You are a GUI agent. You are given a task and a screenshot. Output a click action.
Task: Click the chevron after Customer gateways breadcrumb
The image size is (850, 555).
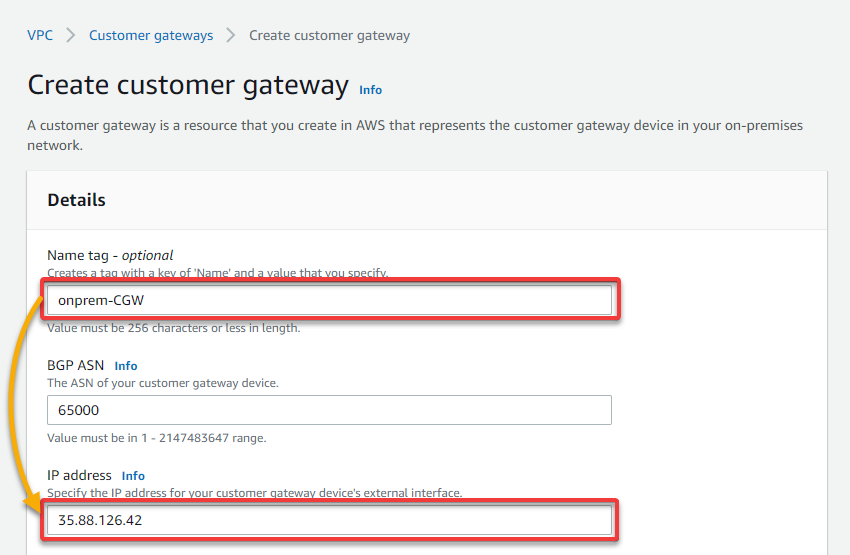pyautogui.click(x=231, y=35)
